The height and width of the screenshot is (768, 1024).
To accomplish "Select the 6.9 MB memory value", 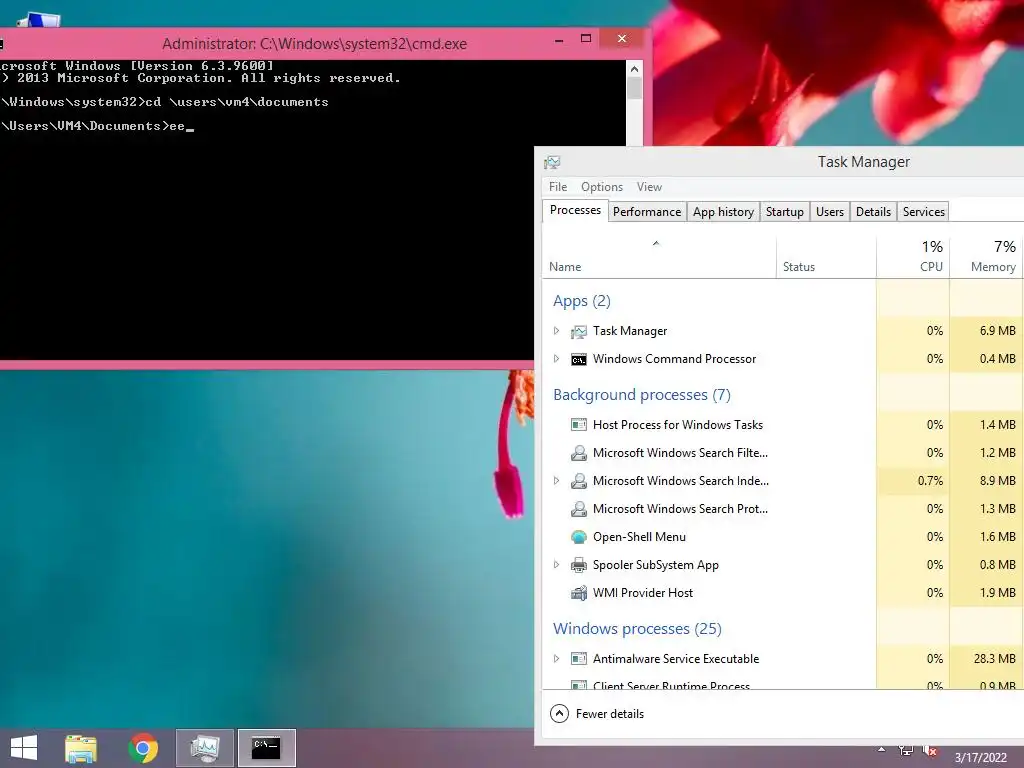I will tap(997, 331).
